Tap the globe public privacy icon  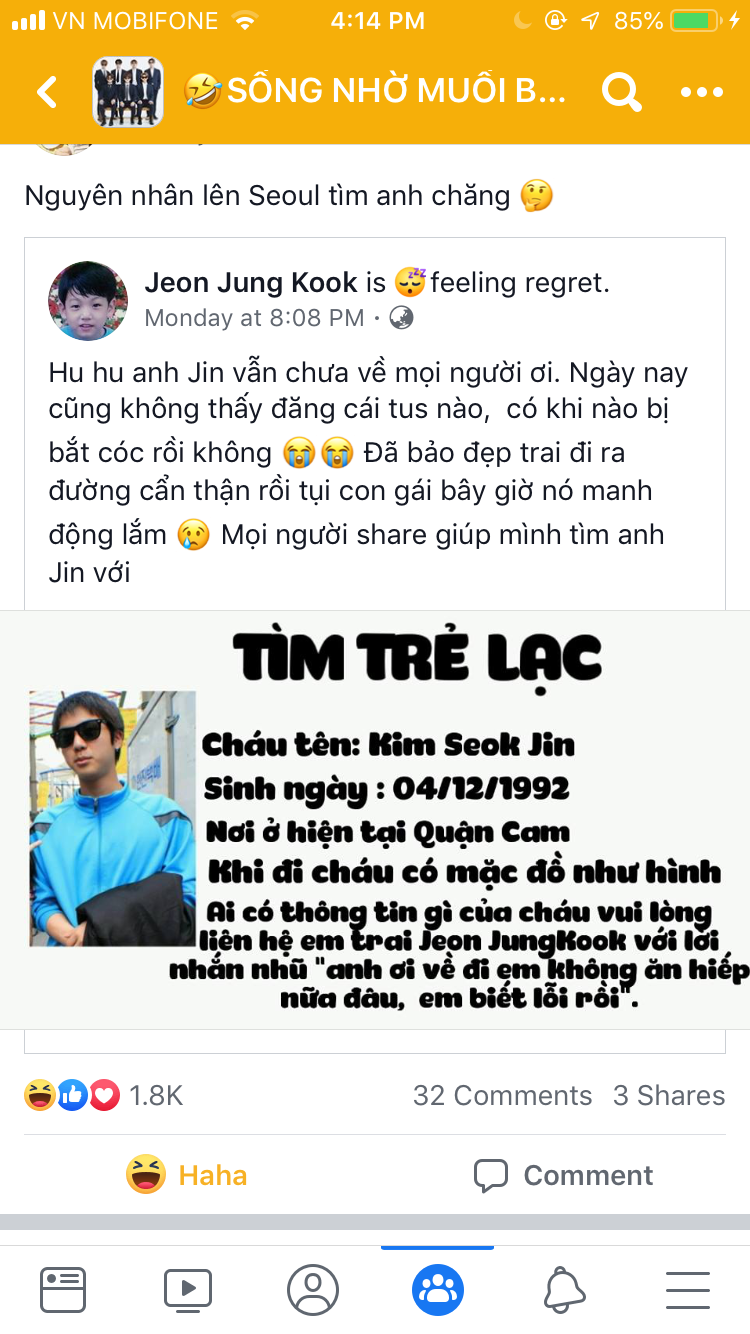pyautogui.click(x=401, y=318)
